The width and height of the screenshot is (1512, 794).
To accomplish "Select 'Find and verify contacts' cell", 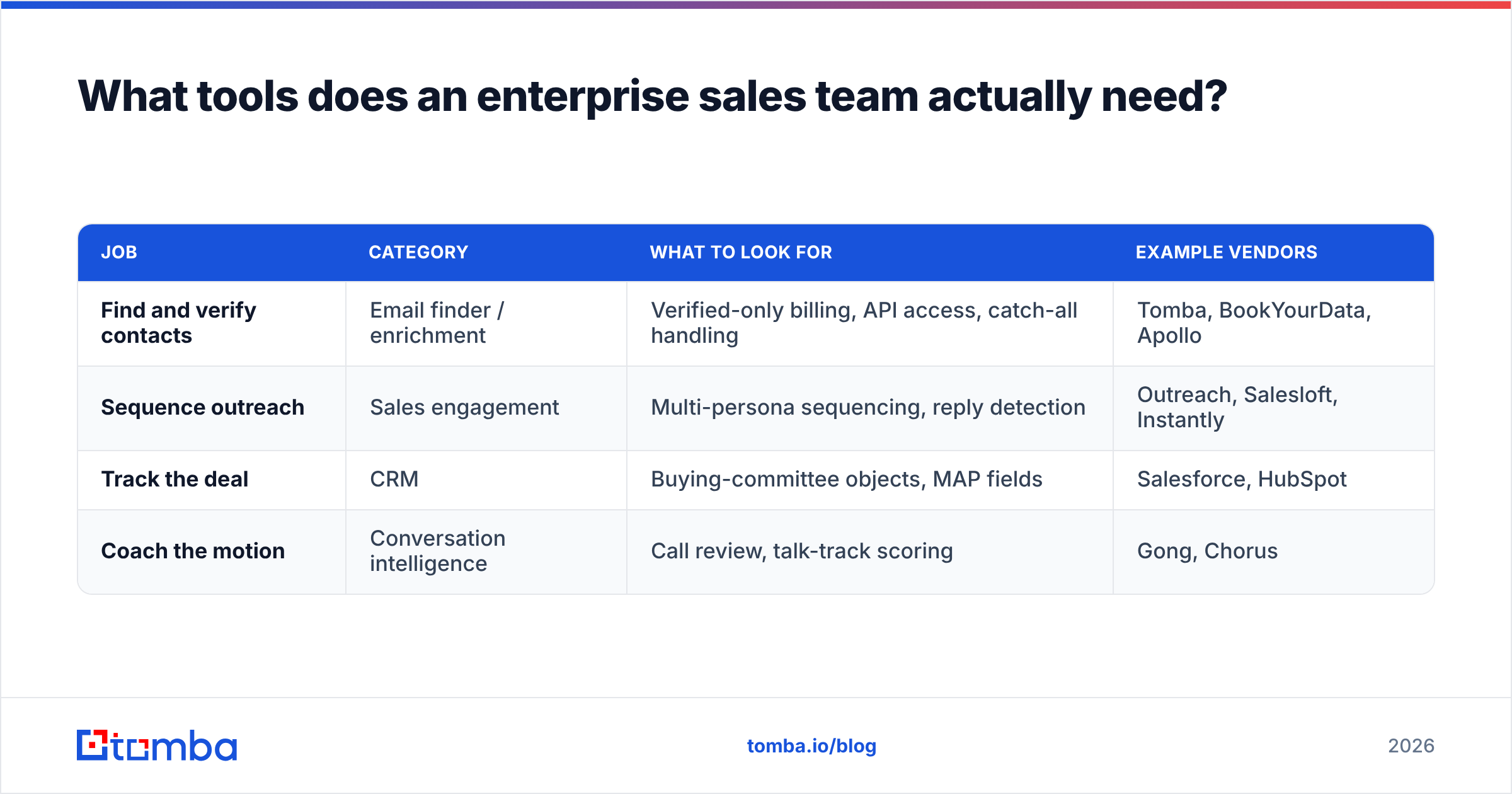I will tap(212, 323).
